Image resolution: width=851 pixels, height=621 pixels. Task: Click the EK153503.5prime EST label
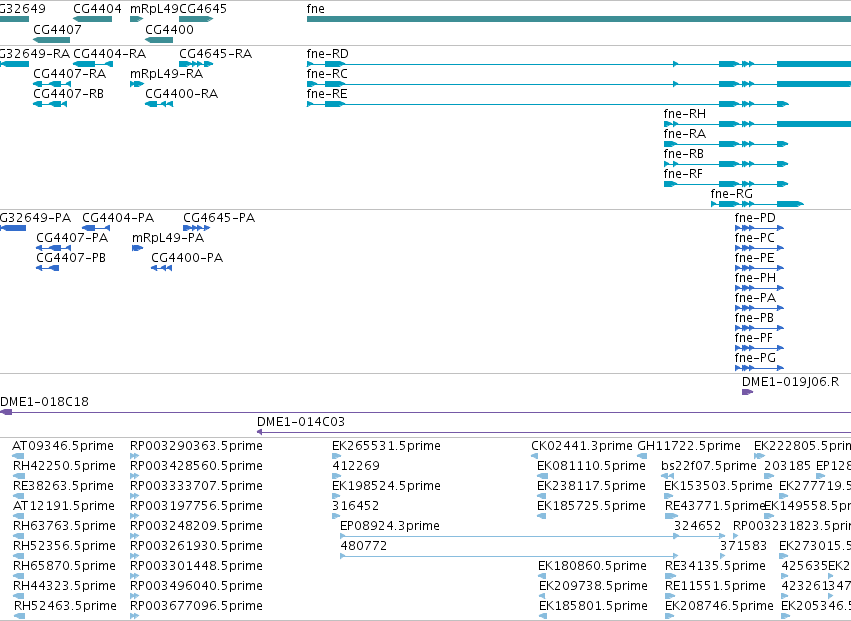(x=719, y=486)
